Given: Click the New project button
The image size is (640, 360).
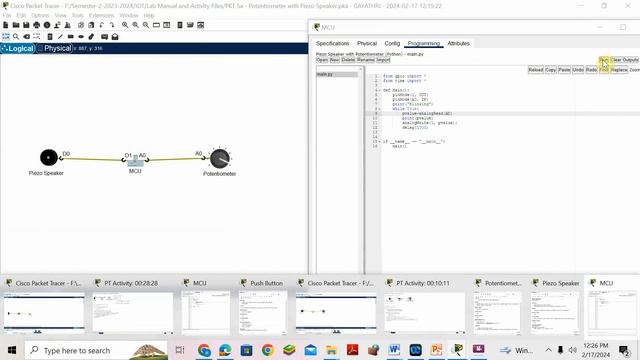Looking at the screenshot, I should 335,60.
